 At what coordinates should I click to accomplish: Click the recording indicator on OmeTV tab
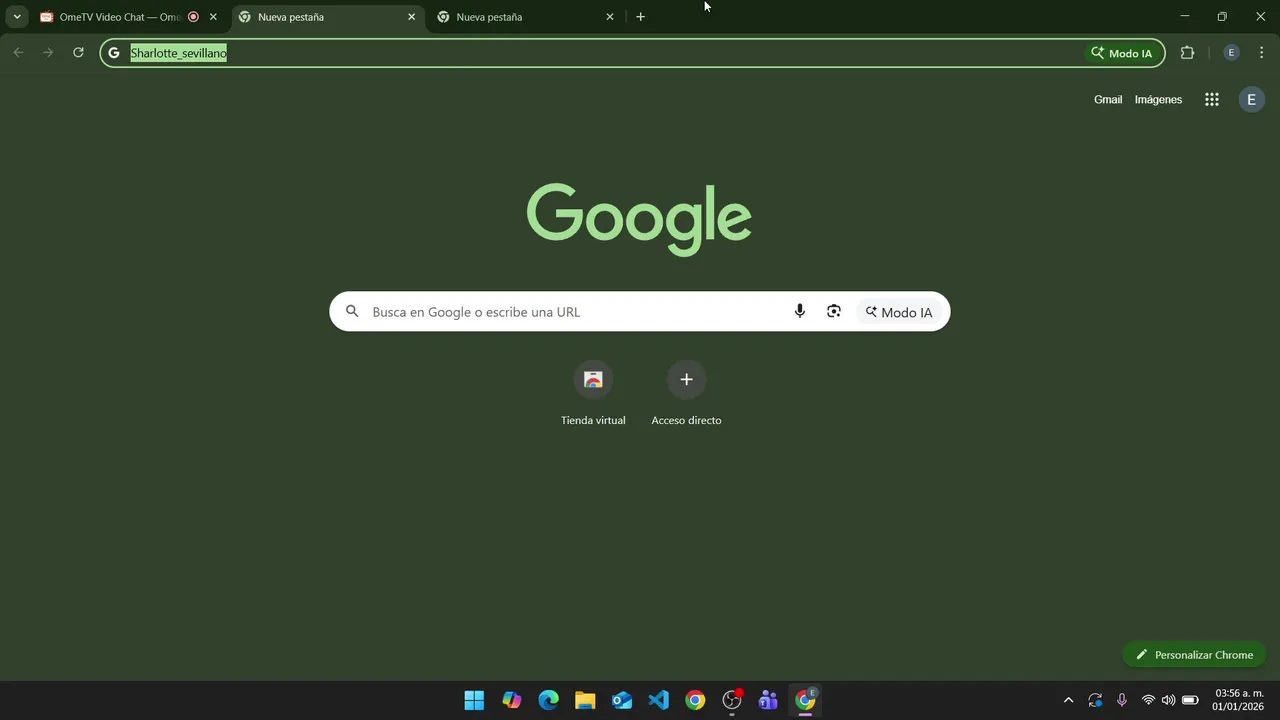193,17
